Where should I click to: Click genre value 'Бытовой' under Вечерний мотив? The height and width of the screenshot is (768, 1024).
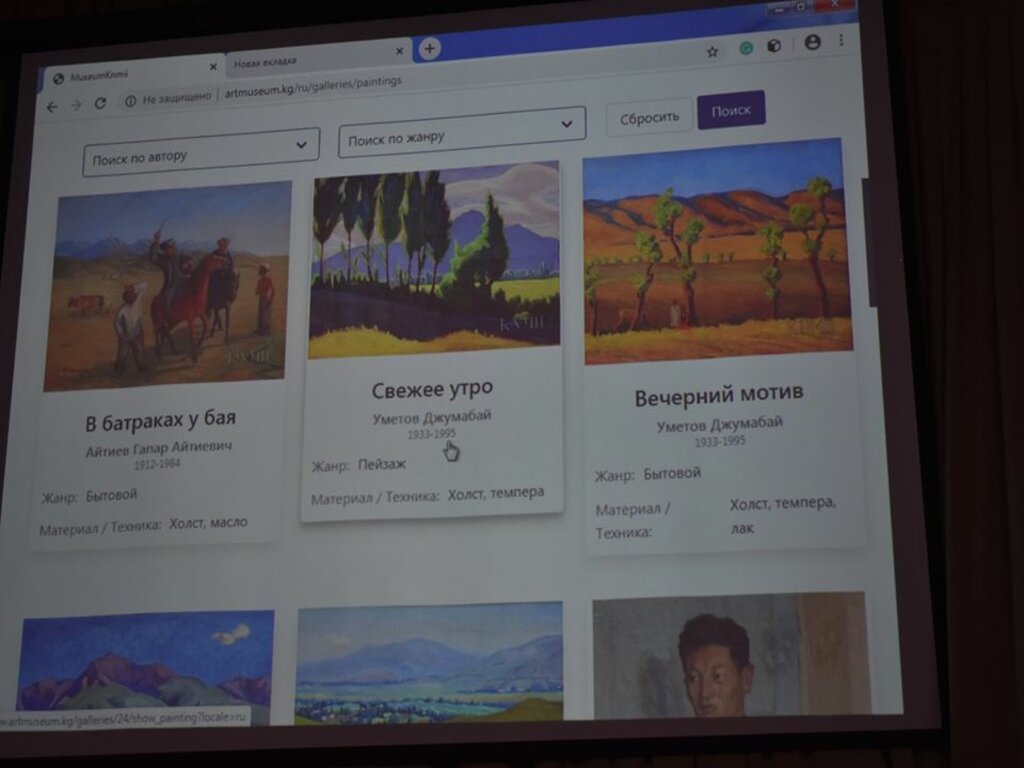pos(672,473)
